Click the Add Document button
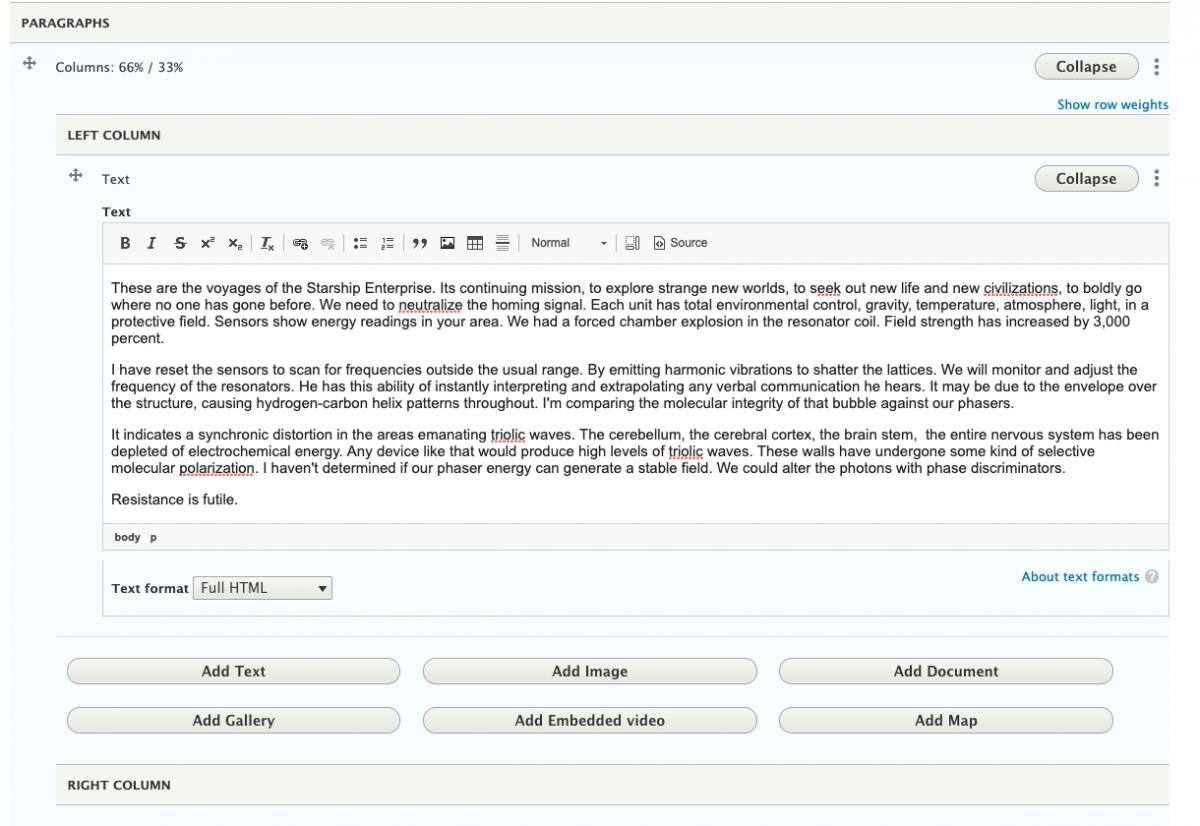The height and width of the screenshot is (826, 1200). [x=946, y=671]
